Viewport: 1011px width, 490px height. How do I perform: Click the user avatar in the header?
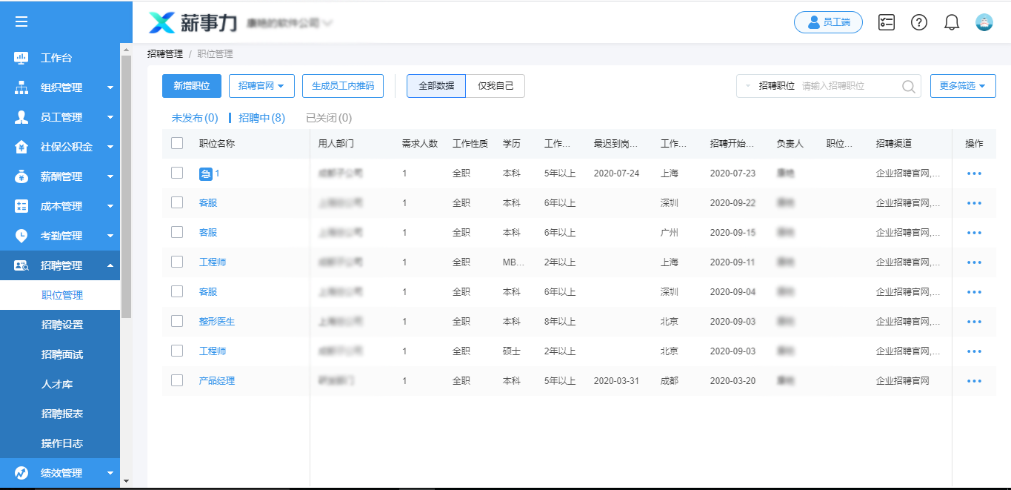(984, 22)
